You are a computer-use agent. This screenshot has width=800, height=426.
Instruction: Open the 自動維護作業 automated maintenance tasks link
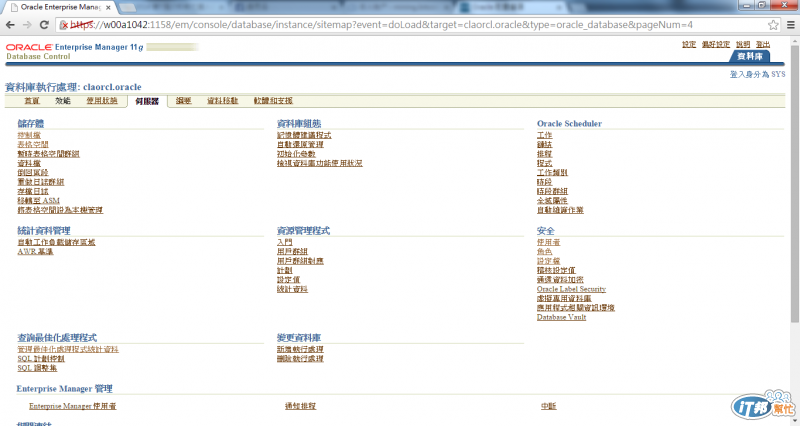[560, 210]
